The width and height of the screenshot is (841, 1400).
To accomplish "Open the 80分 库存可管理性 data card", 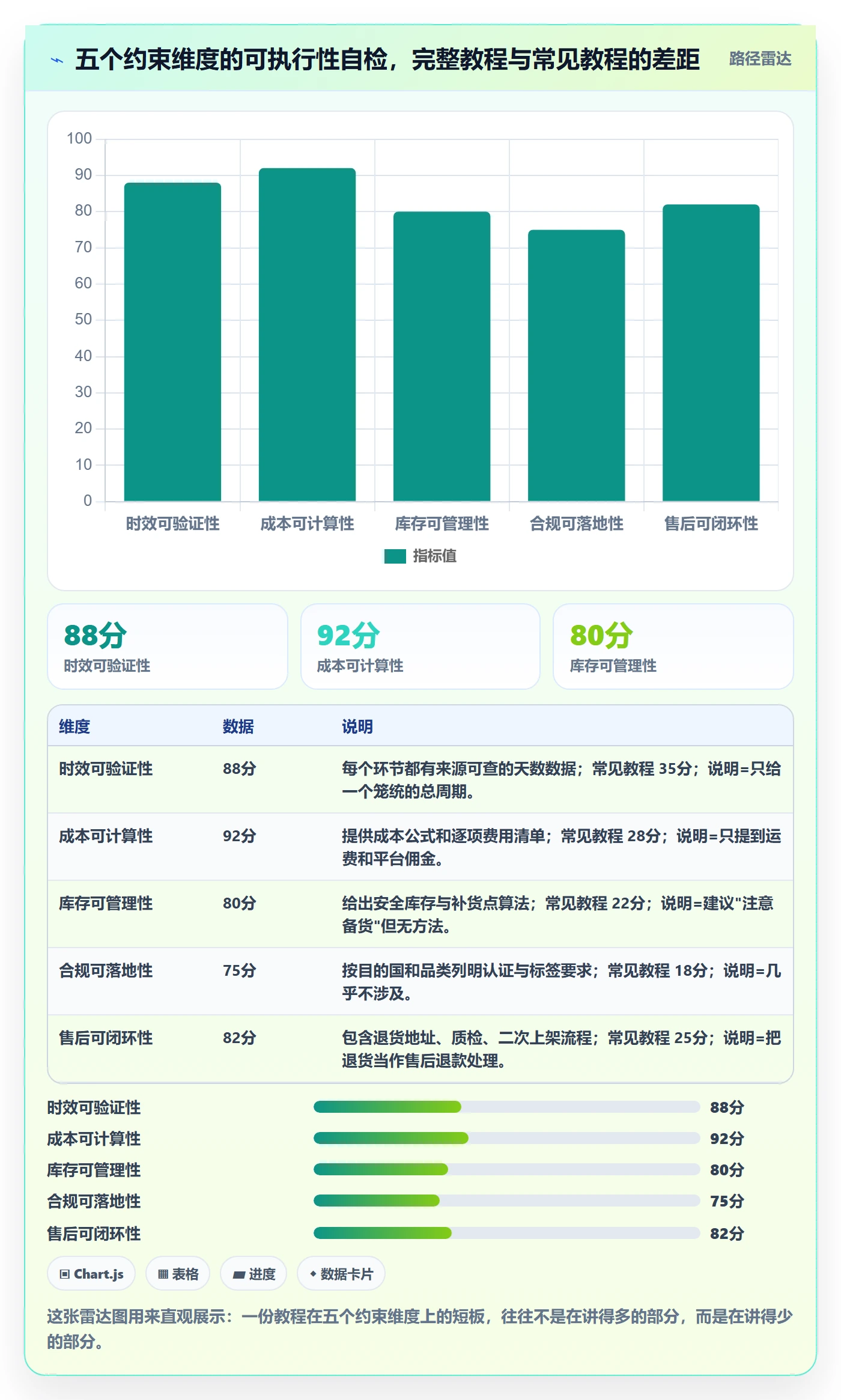I will point(673,647).
